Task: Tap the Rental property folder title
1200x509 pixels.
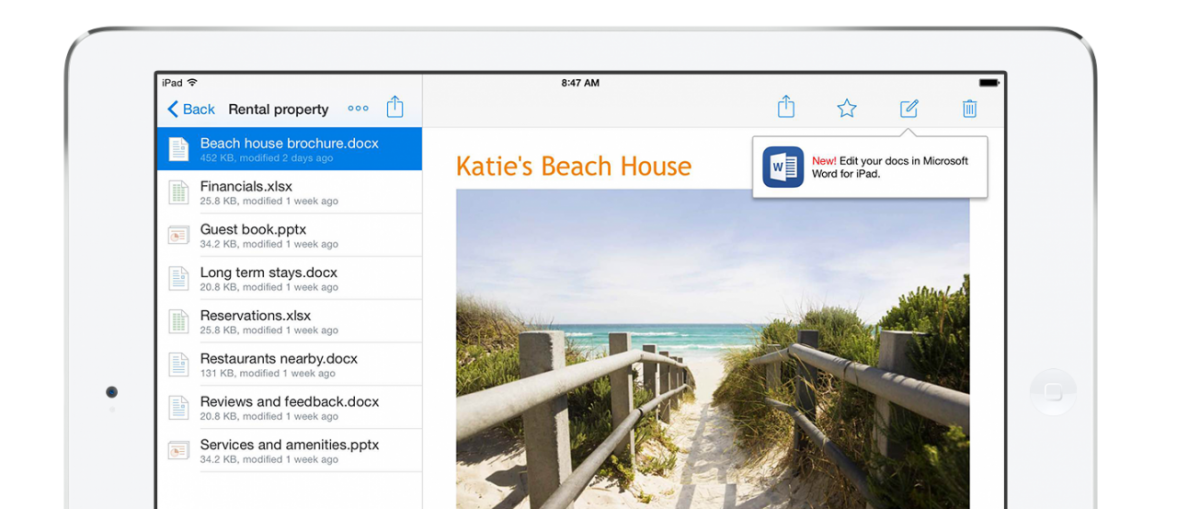Action: click(278, 109)
